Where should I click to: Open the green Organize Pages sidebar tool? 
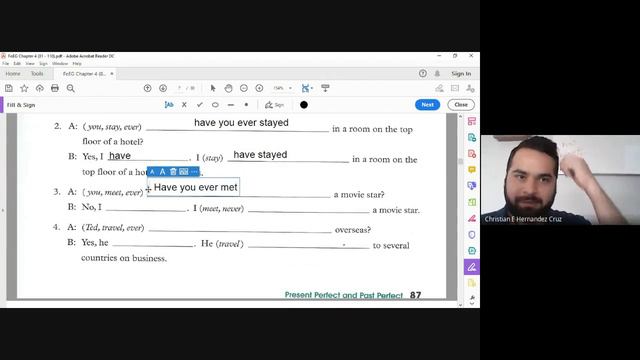tap(472, 202)
